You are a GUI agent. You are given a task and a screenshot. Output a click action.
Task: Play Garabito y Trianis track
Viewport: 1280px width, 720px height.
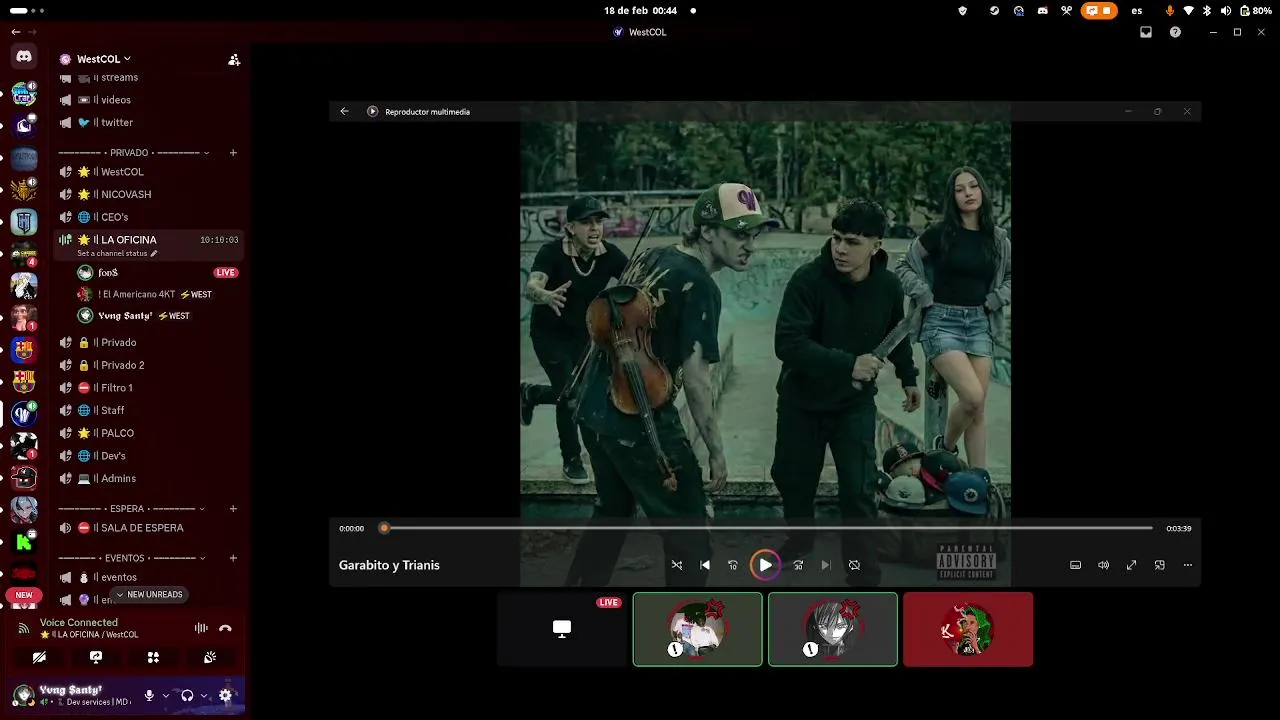pos(765,565)
